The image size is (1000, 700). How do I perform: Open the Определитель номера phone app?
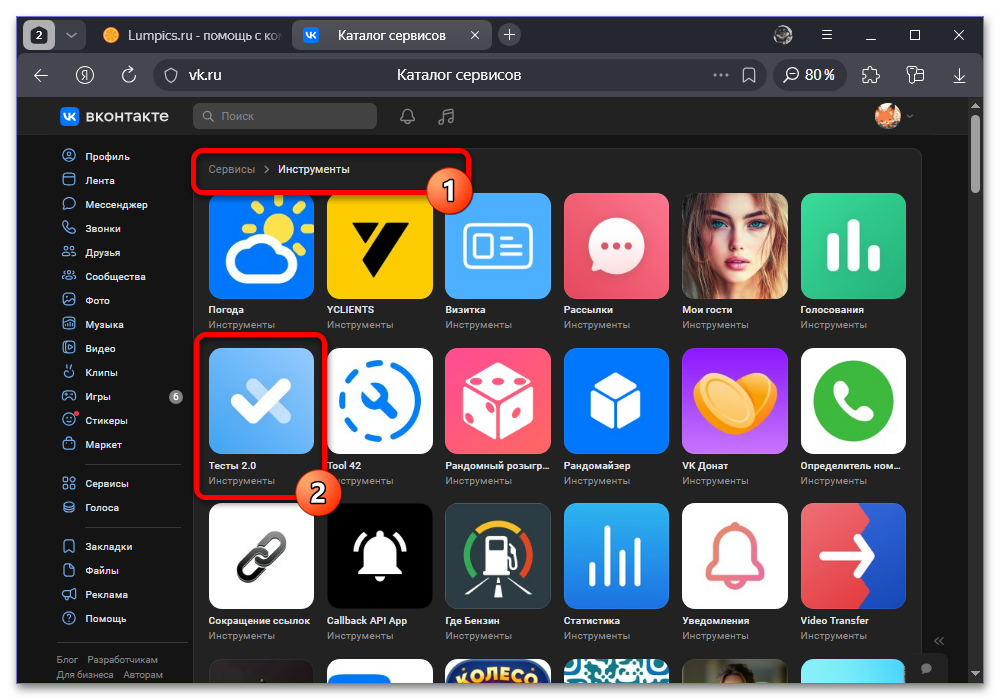(853, 401)
